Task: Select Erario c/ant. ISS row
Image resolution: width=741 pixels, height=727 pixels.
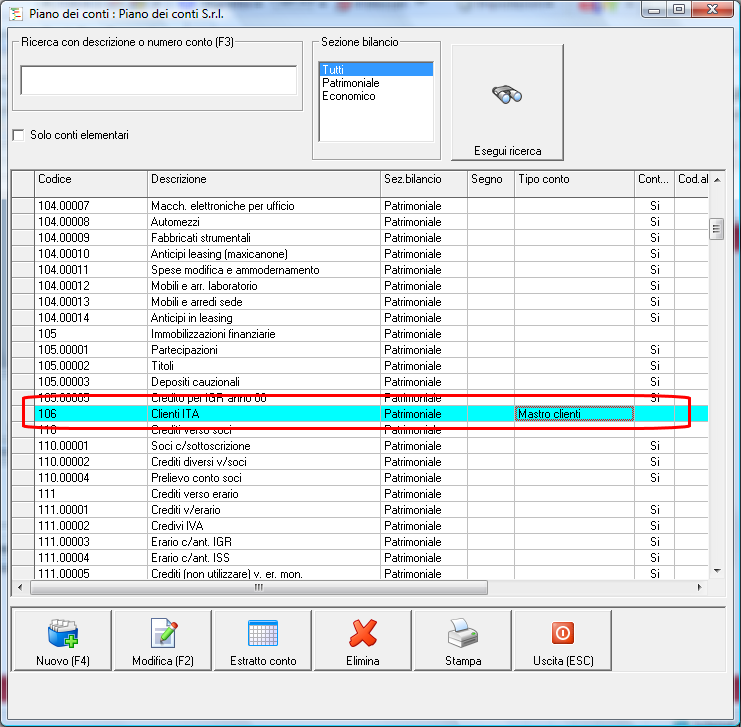Action: 360,558
